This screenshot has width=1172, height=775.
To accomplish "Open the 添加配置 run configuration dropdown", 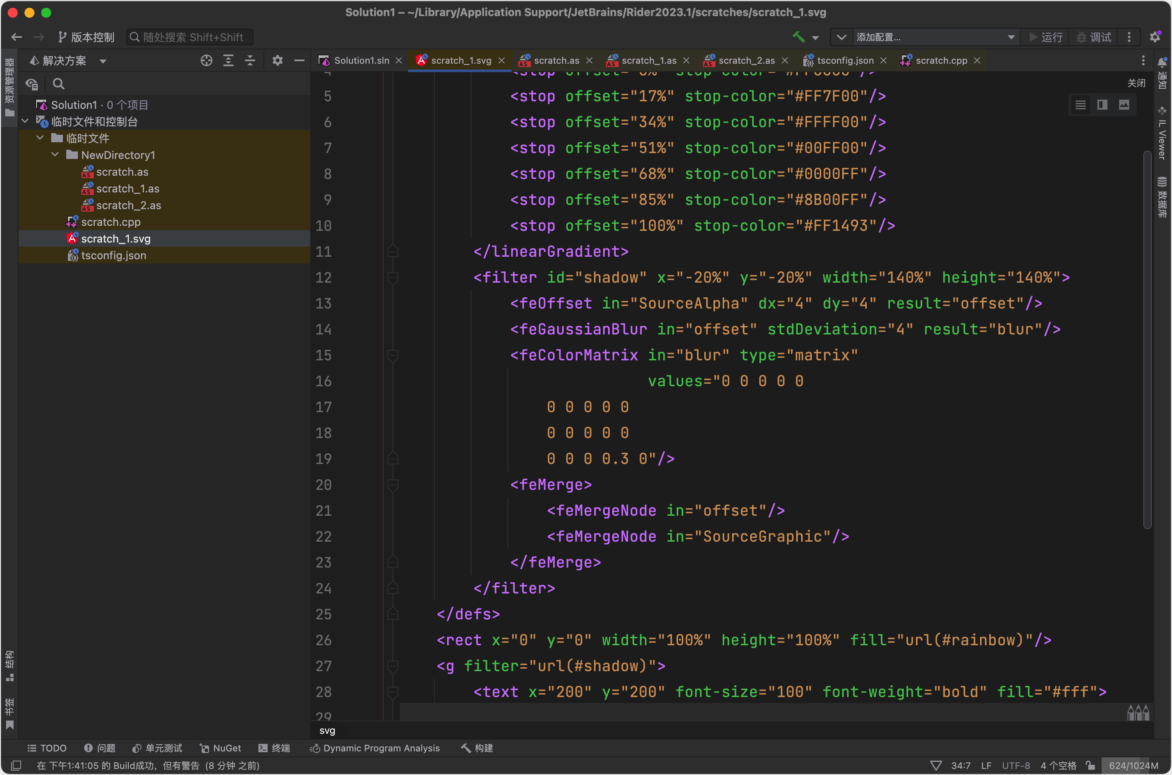I will pos(934,37).
